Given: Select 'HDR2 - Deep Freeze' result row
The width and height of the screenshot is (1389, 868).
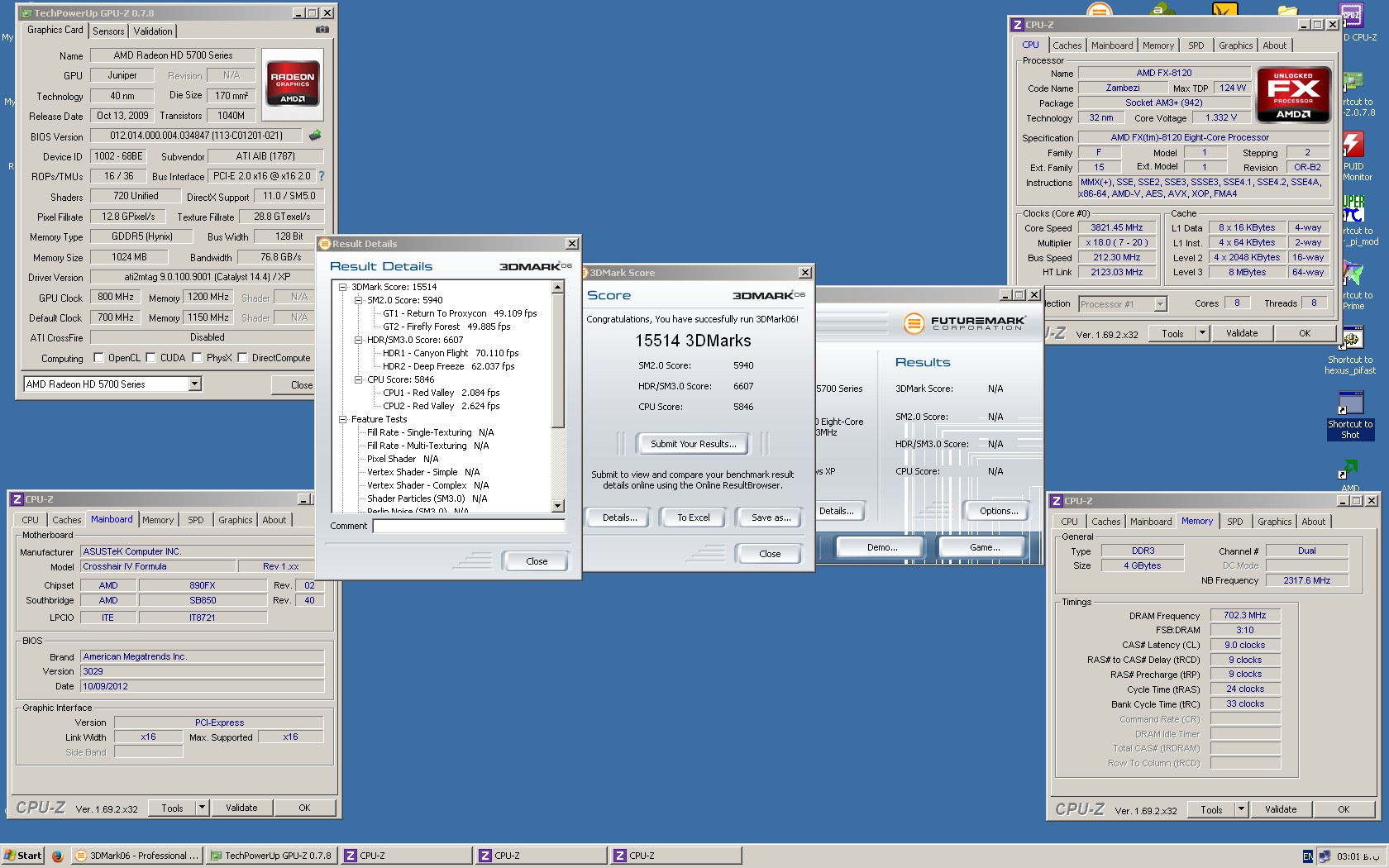Looking at the screenshot, I should click(449, 366).
